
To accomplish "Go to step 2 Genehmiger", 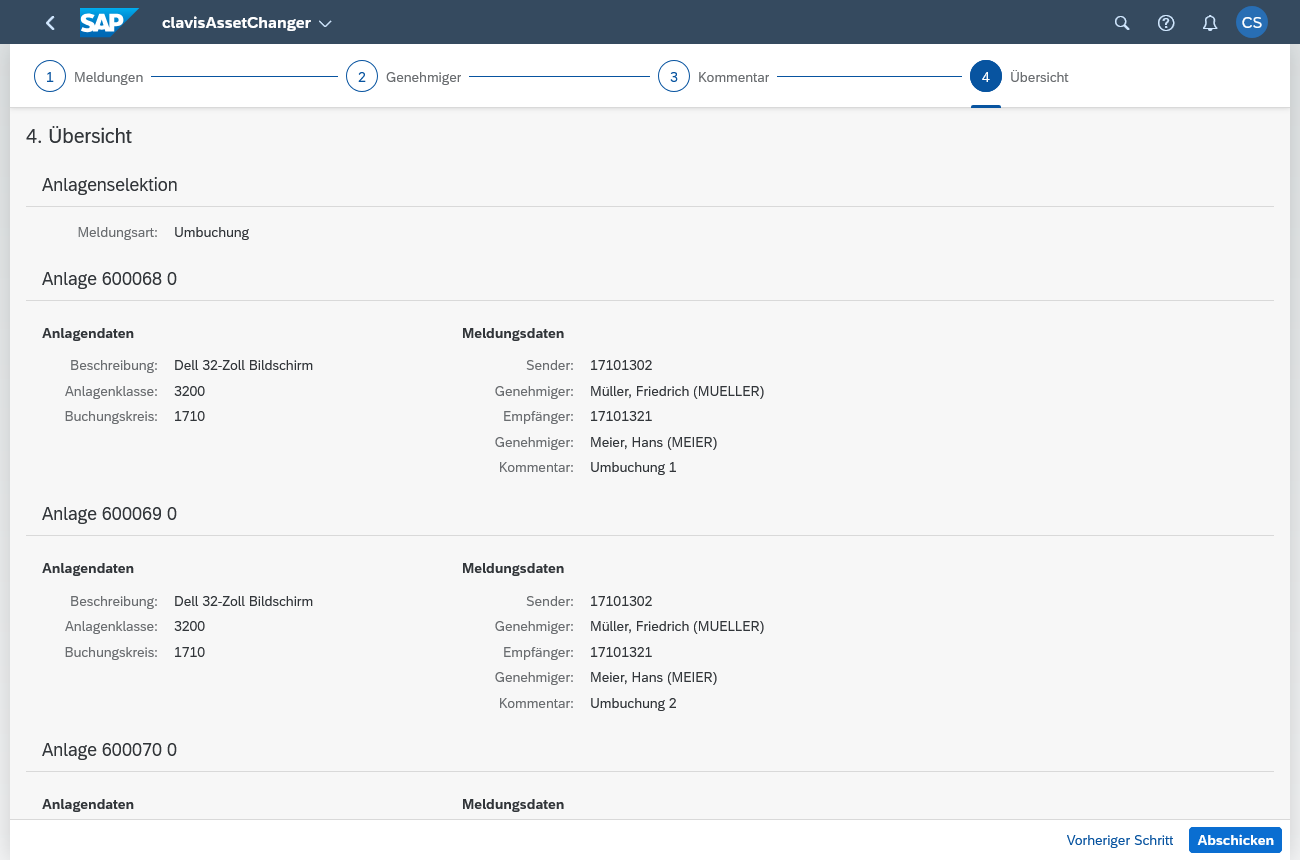I will click(x=362, y=77).
